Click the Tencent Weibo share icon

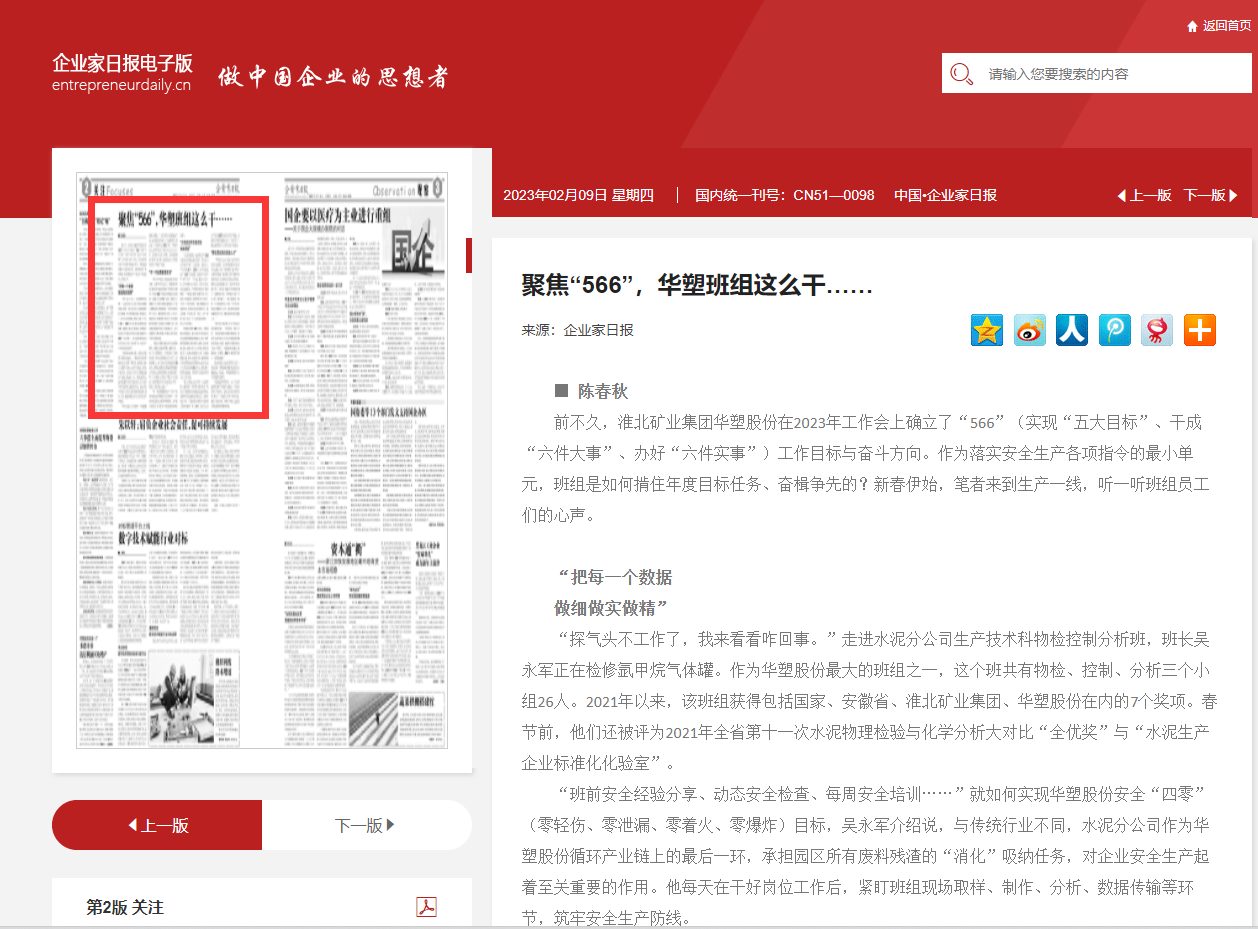pos(1114,330)
